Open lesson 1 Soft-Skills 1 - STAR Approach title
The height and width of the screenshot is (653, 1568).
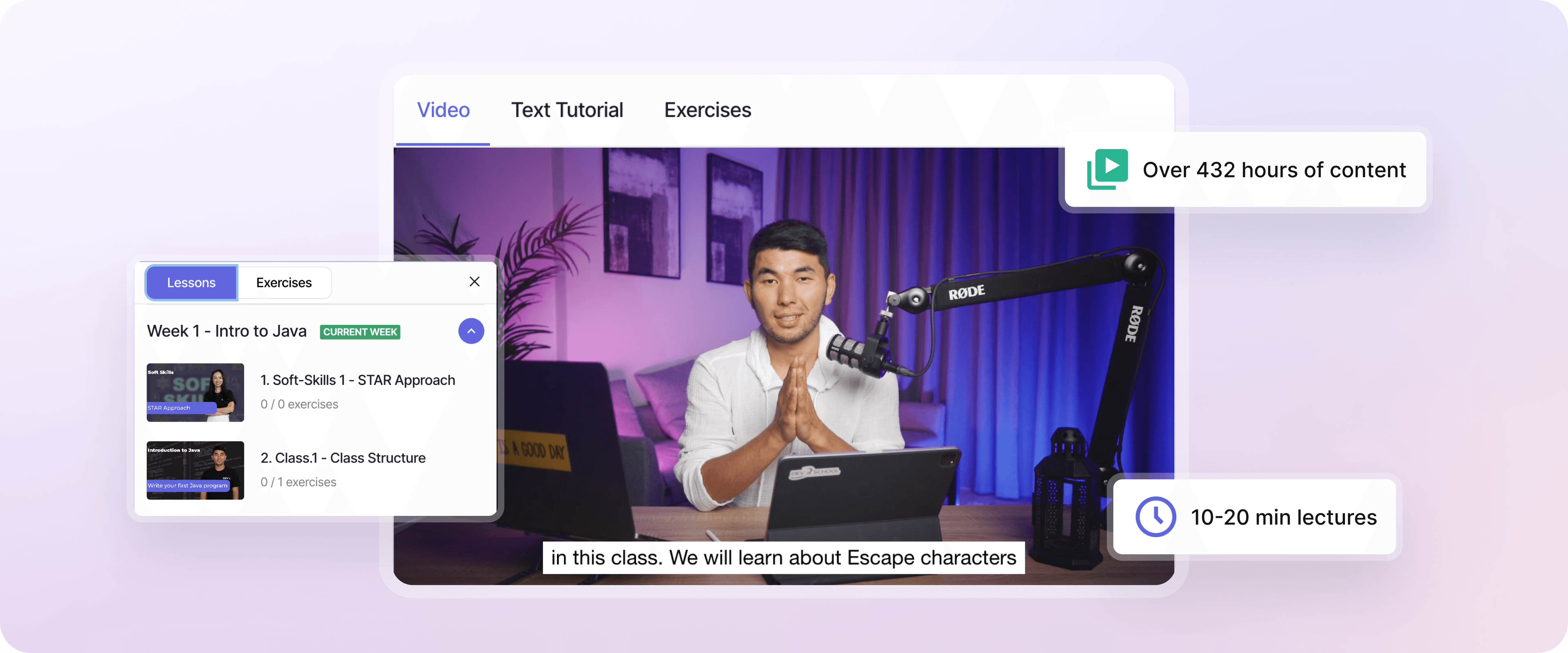coord(357,380)
